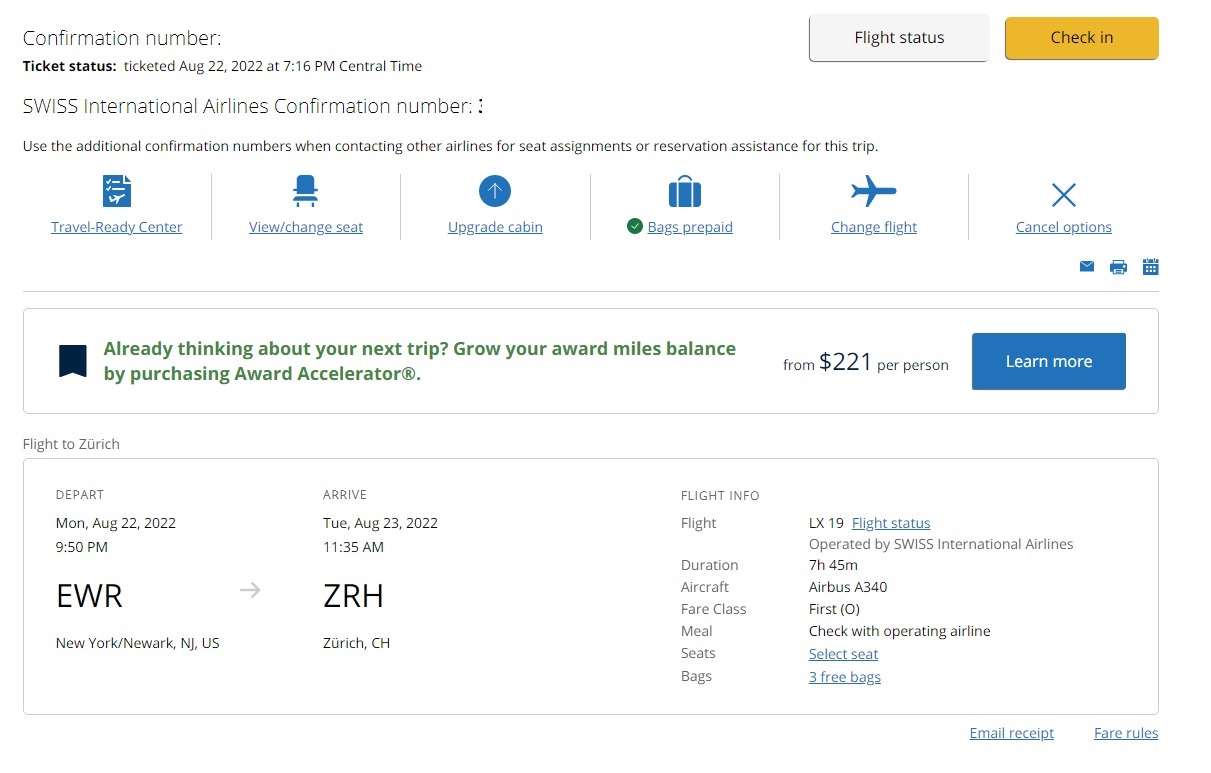The image size is (1211, 773).
Task: Click the First (O) fare class value
Action: pos(834,609)
